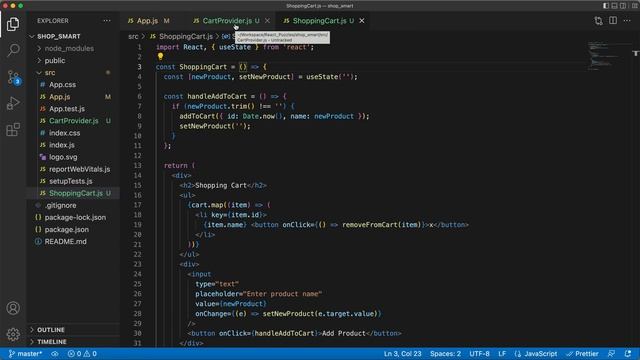Open setupTests.js in the explorer
The height and width of the screenshot is (360, 640).
71,181
